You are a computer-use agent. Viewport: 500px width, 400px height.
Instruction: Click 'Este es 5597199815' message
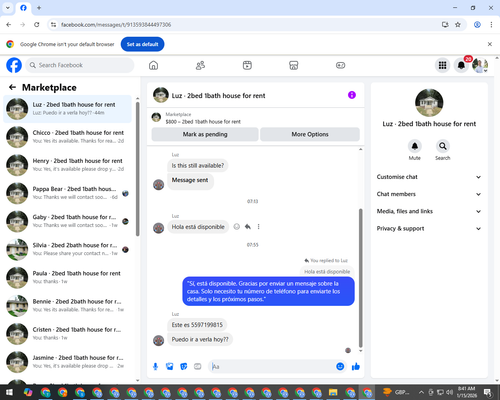(197, 325)
